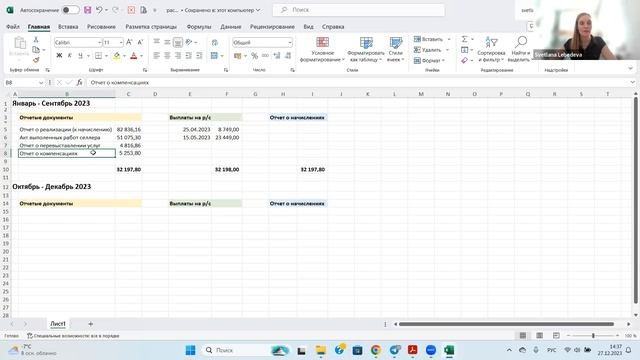Viewport: 640px width, 360px height.
Task: Switch to the Разметка страницы tab
Action: coord(151,27)
